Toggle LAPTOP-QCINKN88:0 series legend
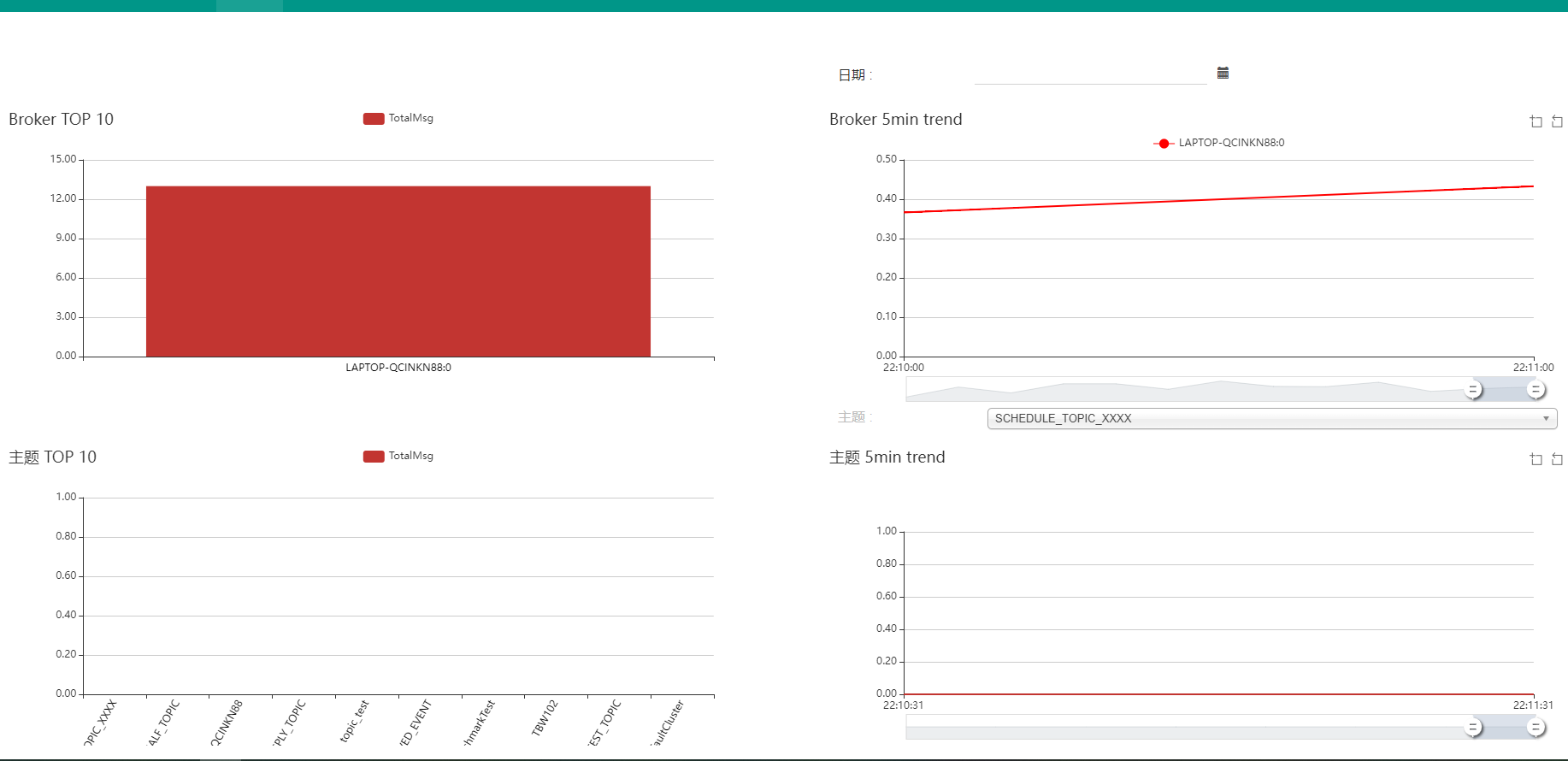The image size is (1568, 761). point(1218,143)
